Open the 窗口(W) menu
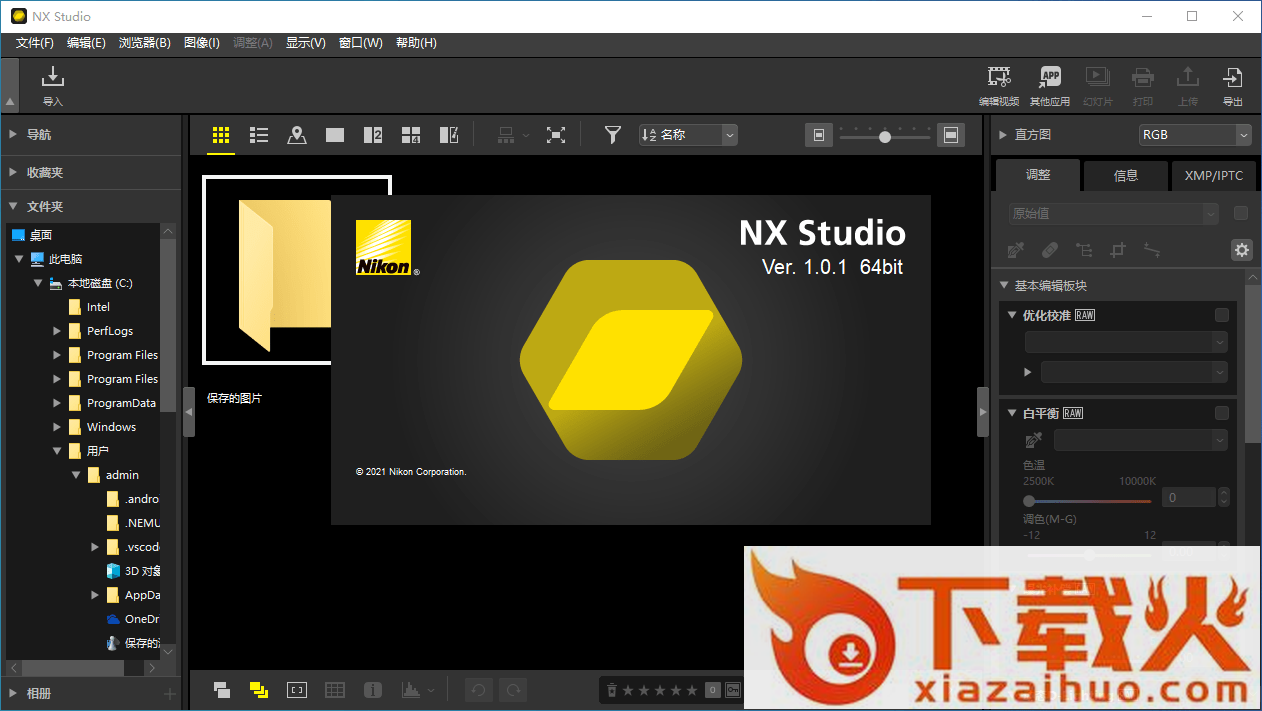This screenshot has width=1262, height=711. click(361, 43)
